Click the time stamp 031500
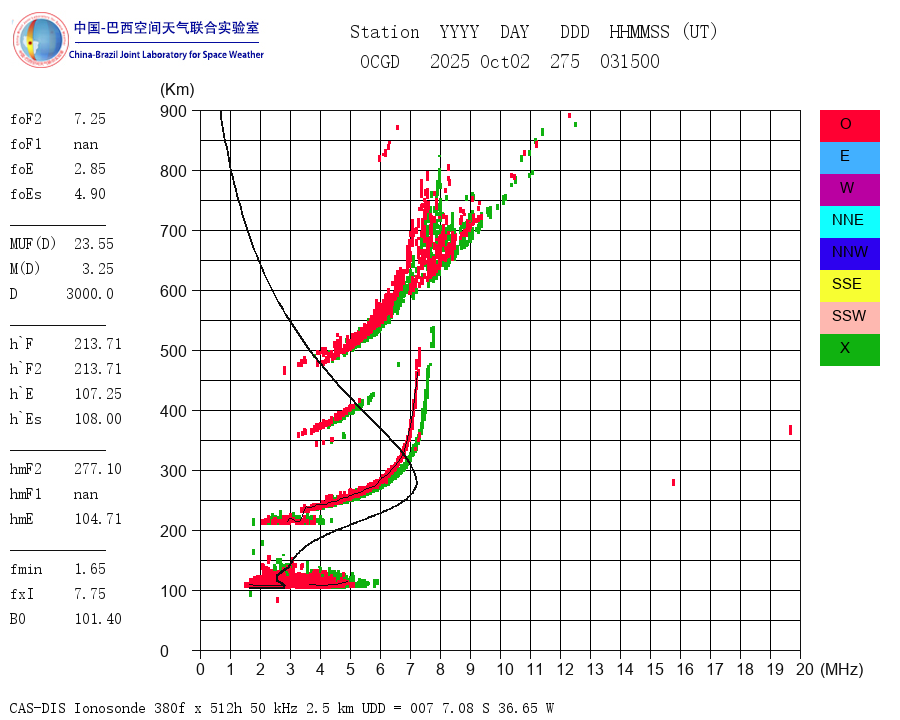 point(630,61)
